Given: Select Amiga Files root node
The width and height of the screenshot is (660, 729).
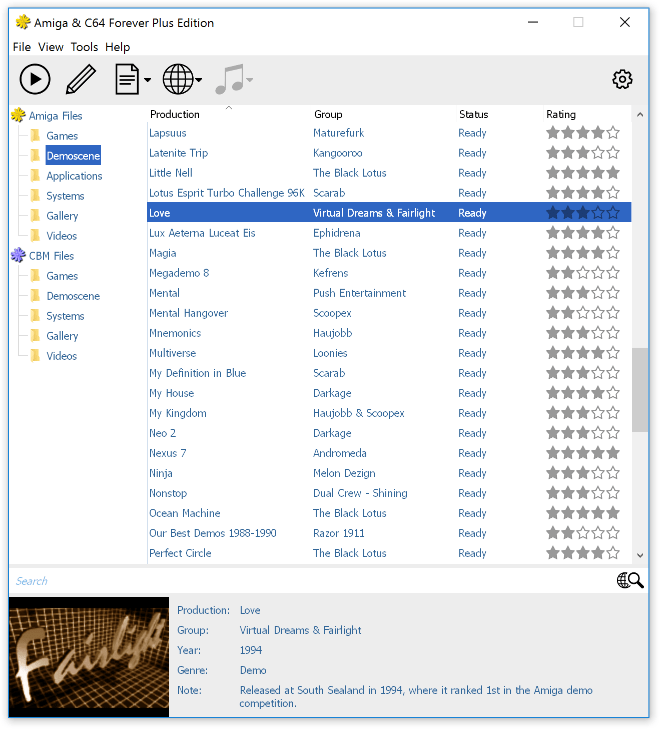Looking at the screenshot, I should [55, 116].
